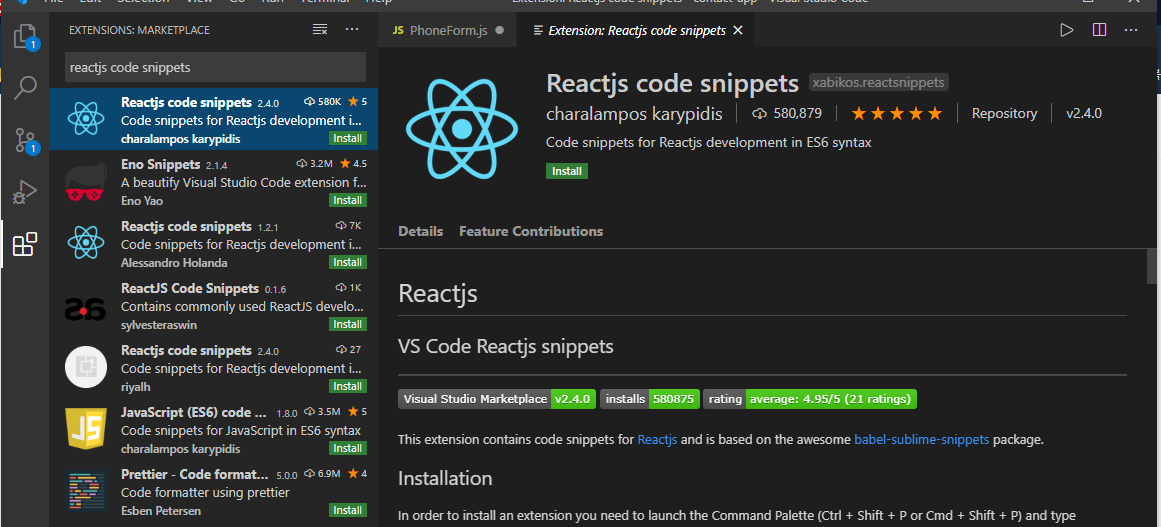
Task: Select ReactJS Code Snippets 0.1.6 row title
Action: (190, 288)
